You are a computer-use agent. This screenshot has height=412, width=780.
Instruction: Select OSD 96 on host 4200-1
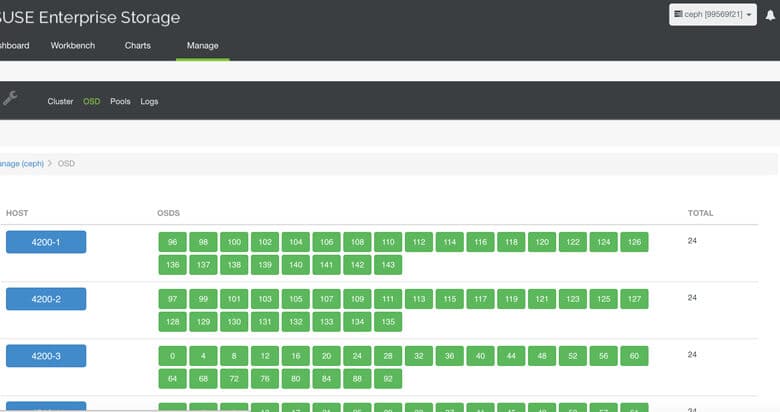(173, 242)
